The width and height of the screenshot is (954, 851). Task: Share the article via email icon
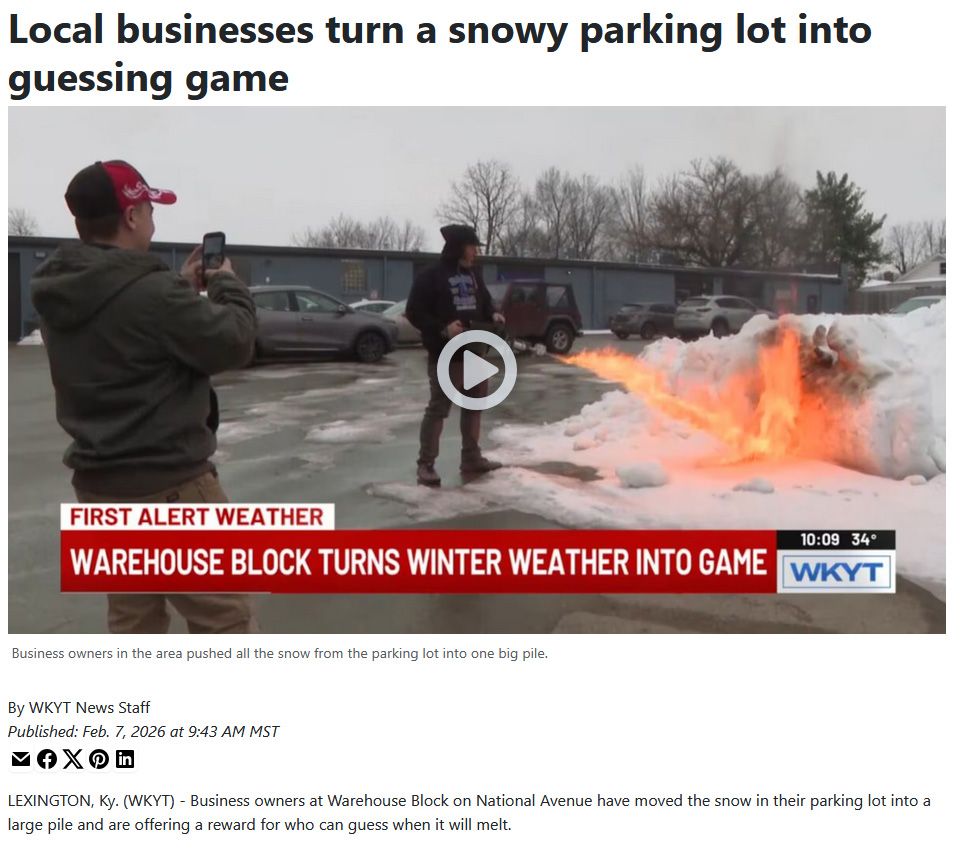[21, 759]
